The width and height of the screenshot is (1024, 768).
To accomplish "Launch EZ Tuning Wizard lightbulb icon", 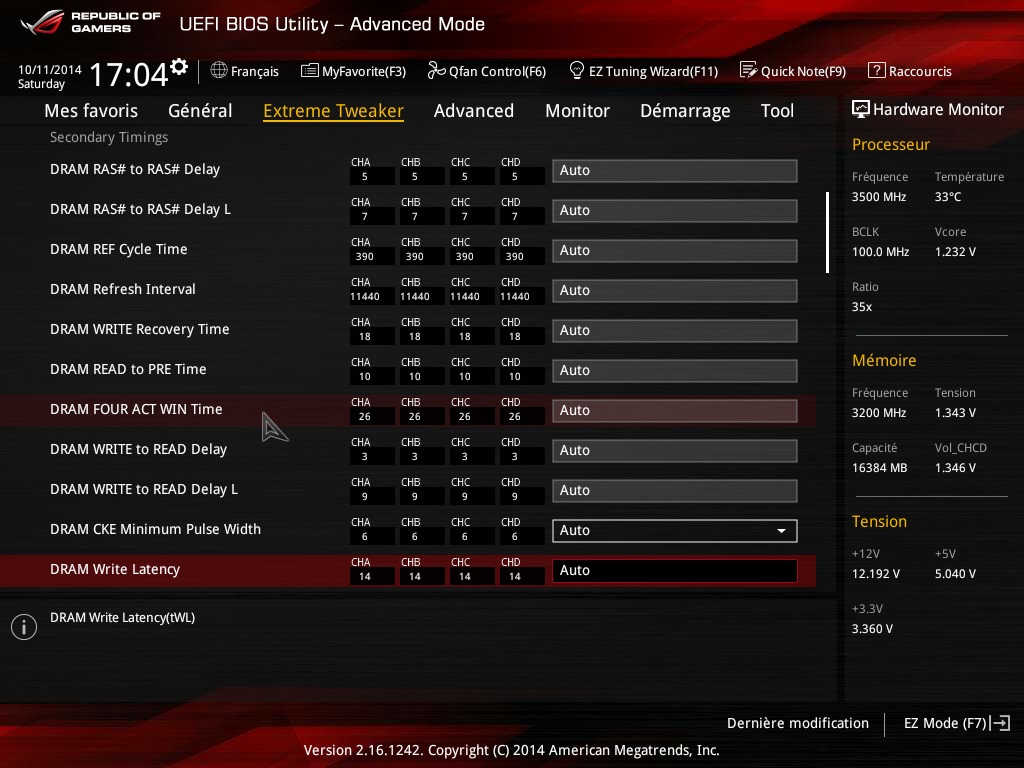I will pos(577,71).
